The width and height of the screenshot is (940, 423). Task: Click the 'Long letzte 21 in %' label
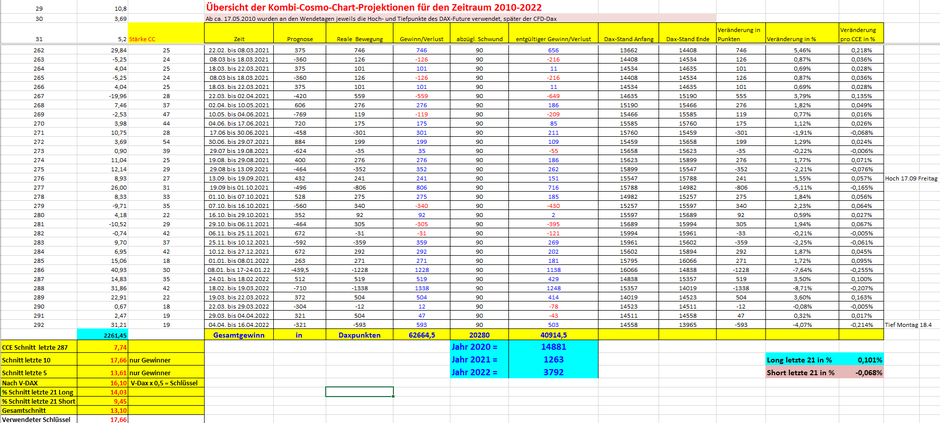coord(801,360)
